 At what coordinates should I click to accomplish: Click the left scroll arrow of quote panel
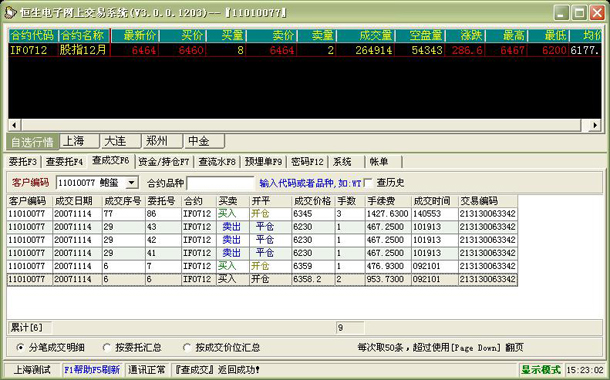point(14,125)
